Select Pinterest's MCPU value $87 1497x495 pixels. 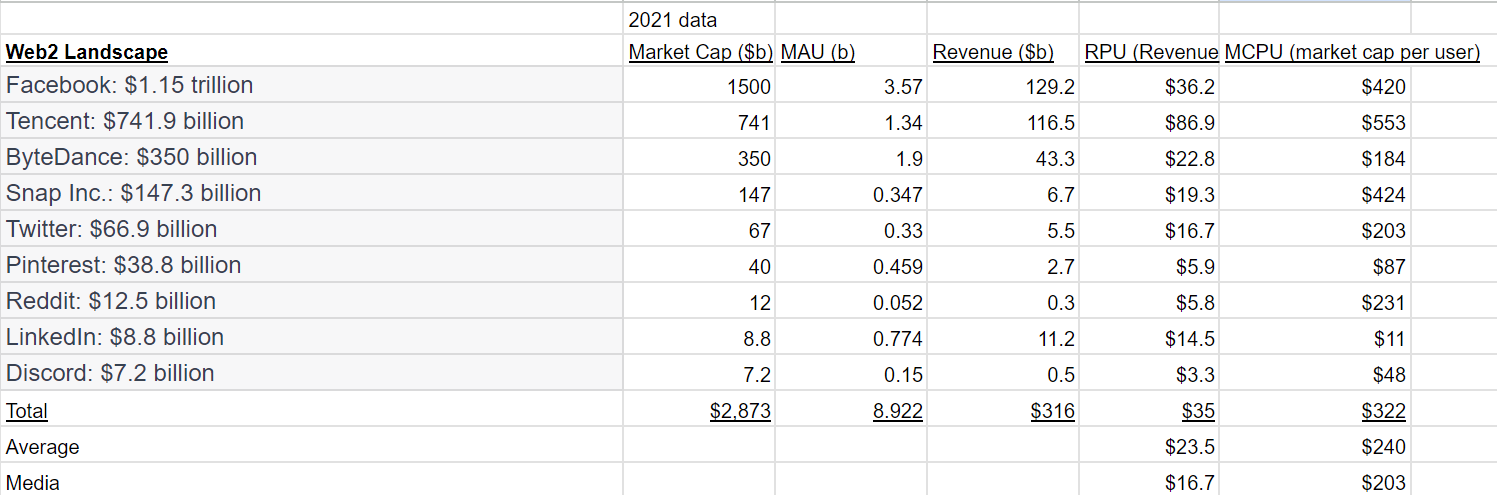click(1390, 267)
